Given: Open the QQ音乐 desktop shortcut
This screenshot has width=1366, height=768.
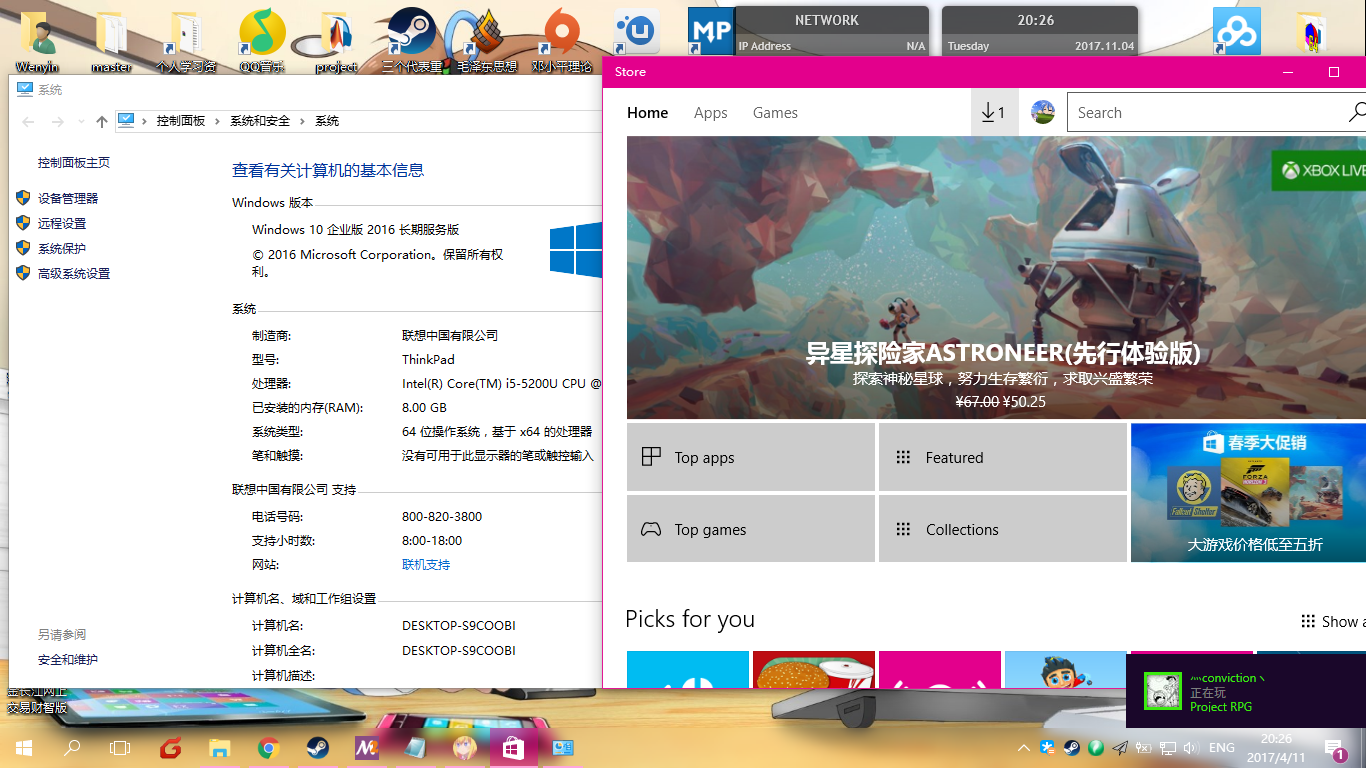Looking at the screenshot, I should point(261,40).
